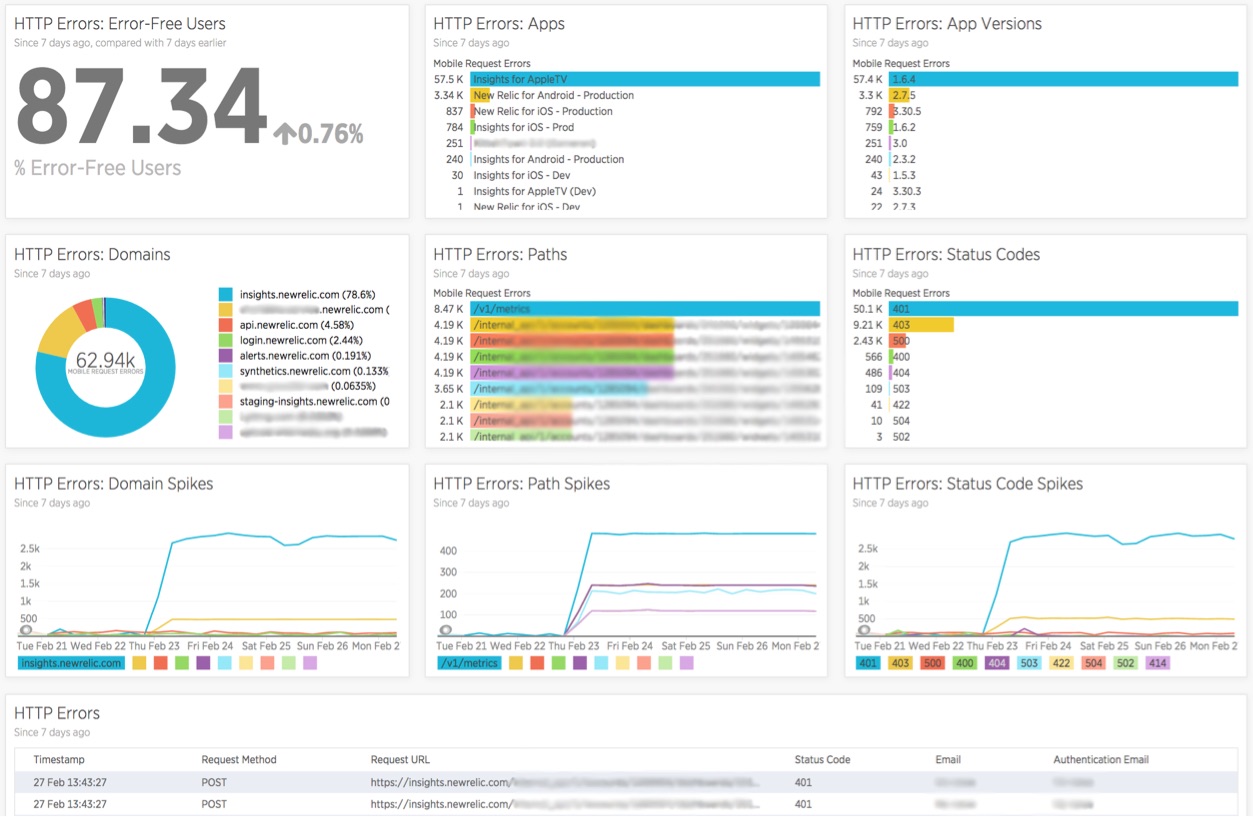Click the 401 bar in Status Codes widget

click(1063, 309)
